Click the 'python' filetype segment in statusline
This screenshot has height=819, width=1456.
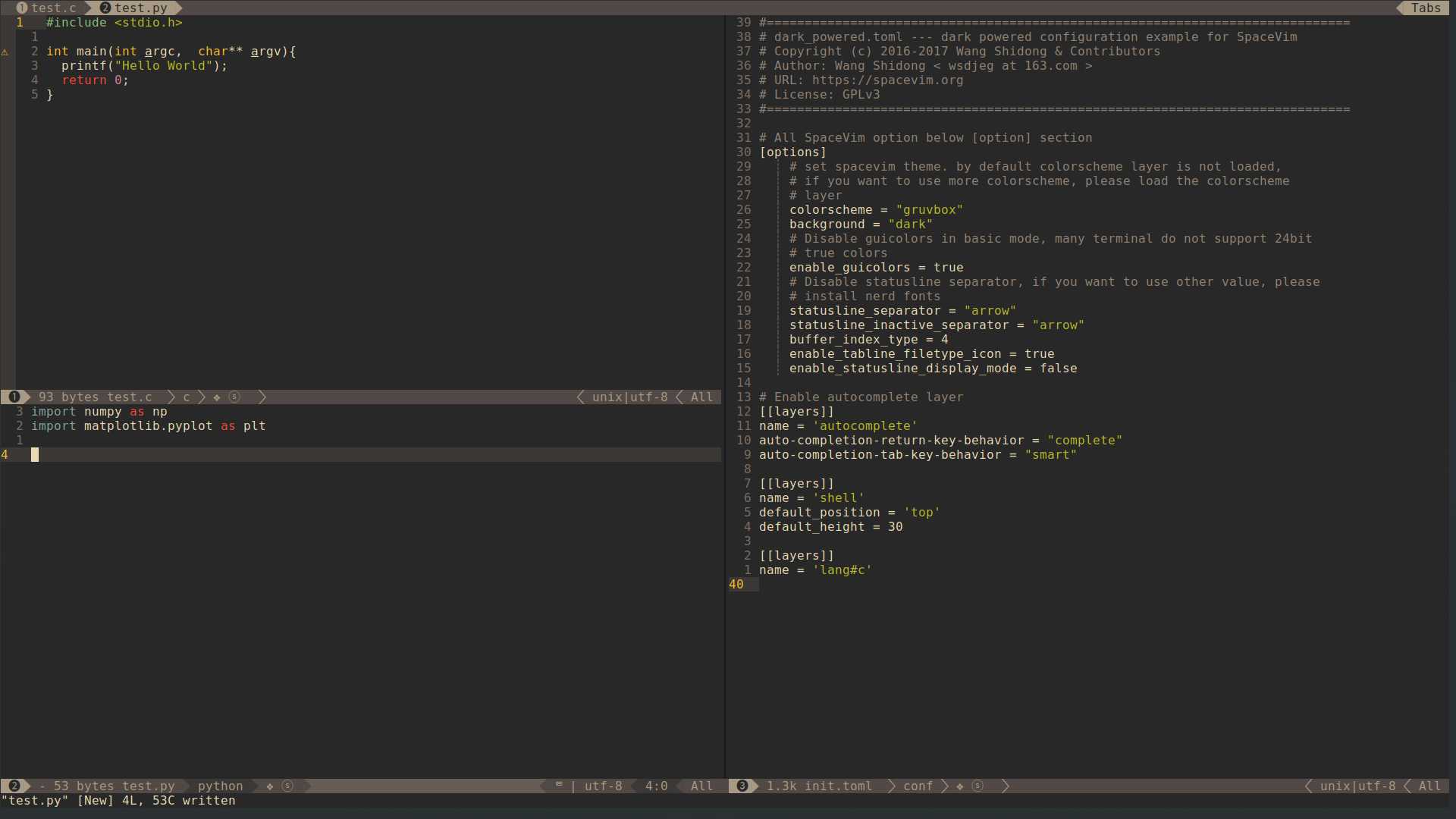221,786
